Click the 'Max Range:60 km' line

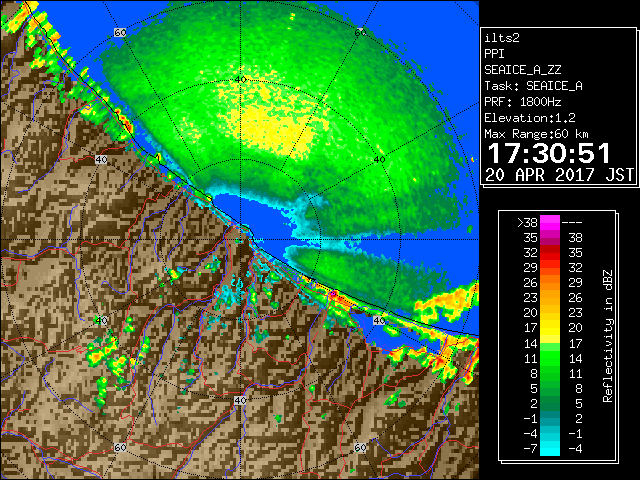[x=537, y=134]
